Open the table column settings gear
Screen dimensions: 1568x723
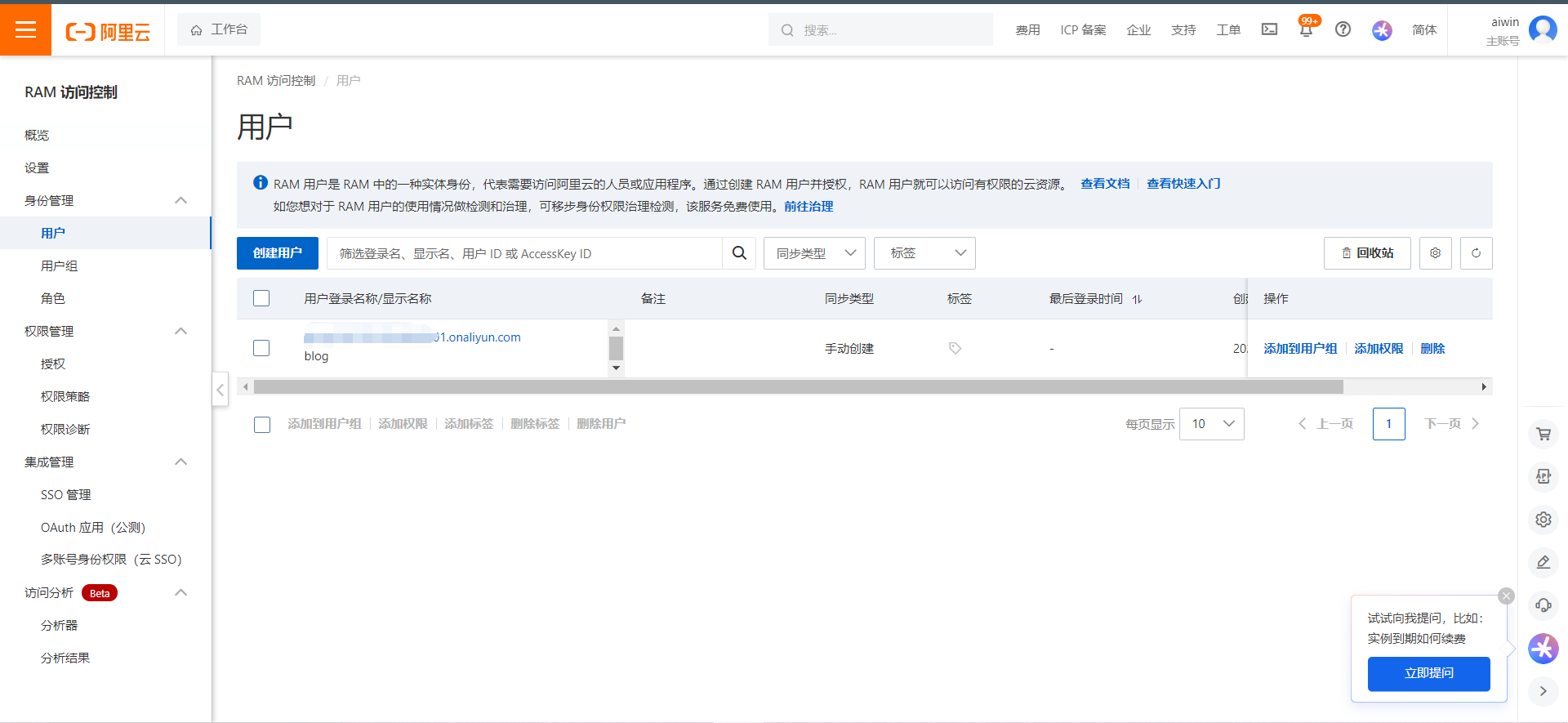click(x=1435, y=253)
